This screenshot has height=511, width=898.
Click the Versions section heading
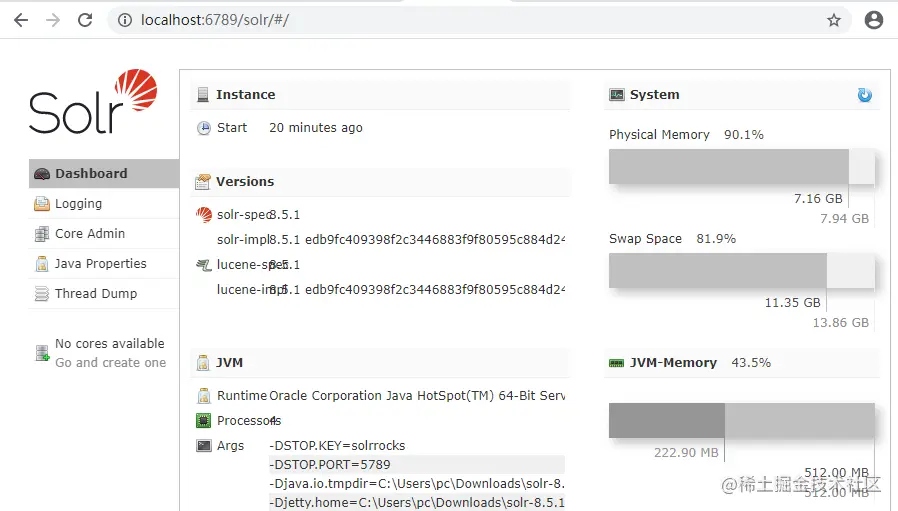point(245,182)
